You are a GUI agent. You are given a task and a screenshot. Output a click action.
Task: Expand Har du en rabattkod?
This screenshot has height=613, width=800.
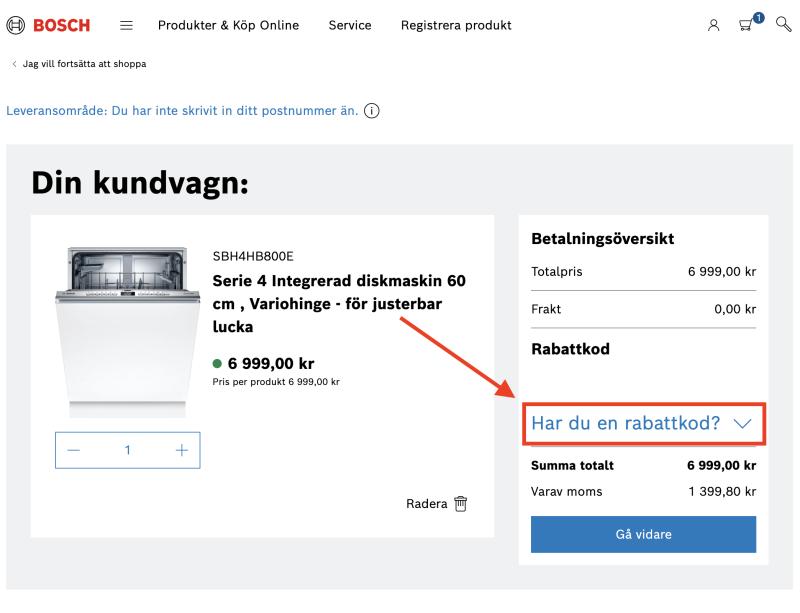tap(642, 423)
